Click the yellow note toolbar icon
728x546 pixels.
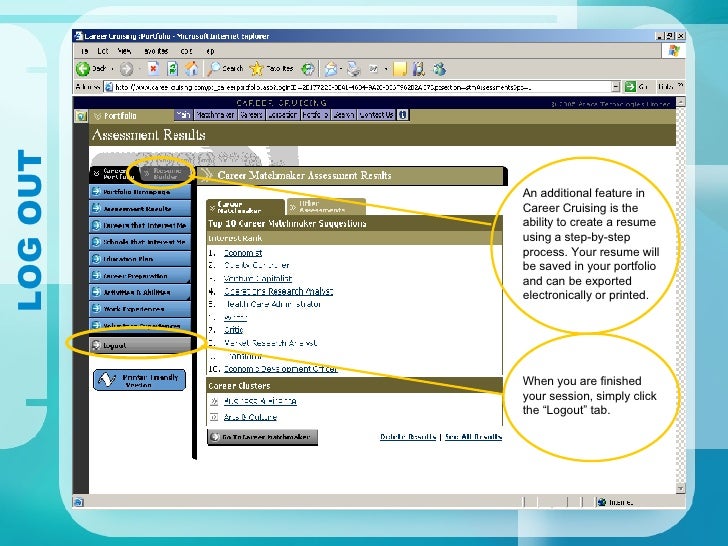click(400, 69)
